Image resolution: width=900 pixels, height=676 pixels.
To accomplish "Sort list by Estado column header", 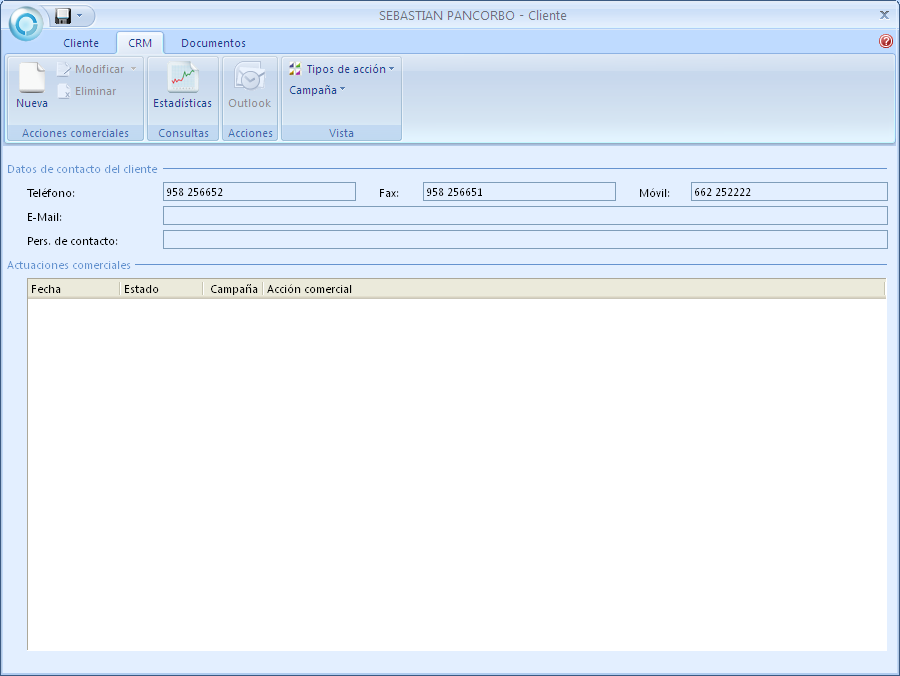I will pos(160,289).
